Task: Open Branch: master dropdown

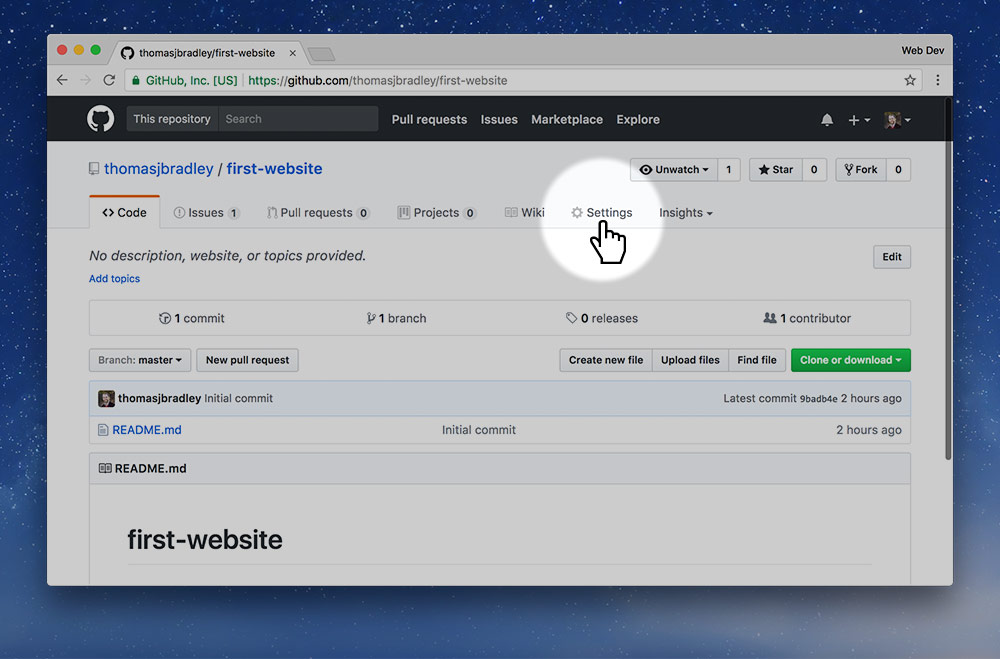Action: point(140,360)
